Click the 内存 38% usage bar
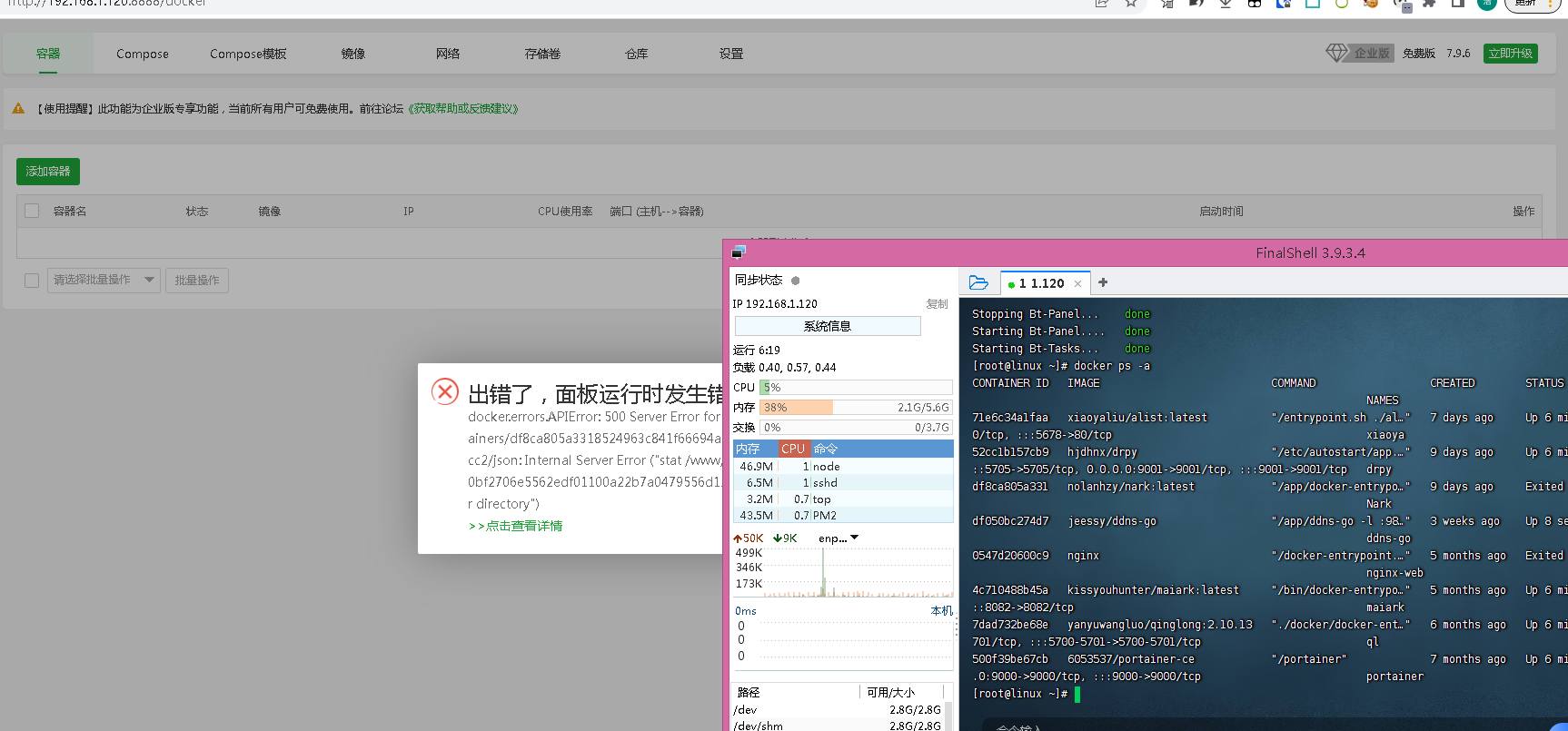Viewport: 1568px width, 731px height. (856, 408)
